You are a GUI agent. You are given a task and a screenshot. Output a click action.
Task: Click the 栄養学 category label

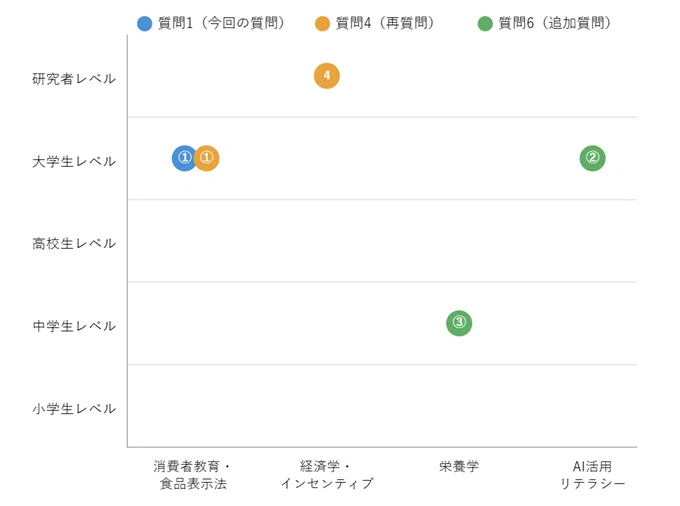(x=459, y=467)
